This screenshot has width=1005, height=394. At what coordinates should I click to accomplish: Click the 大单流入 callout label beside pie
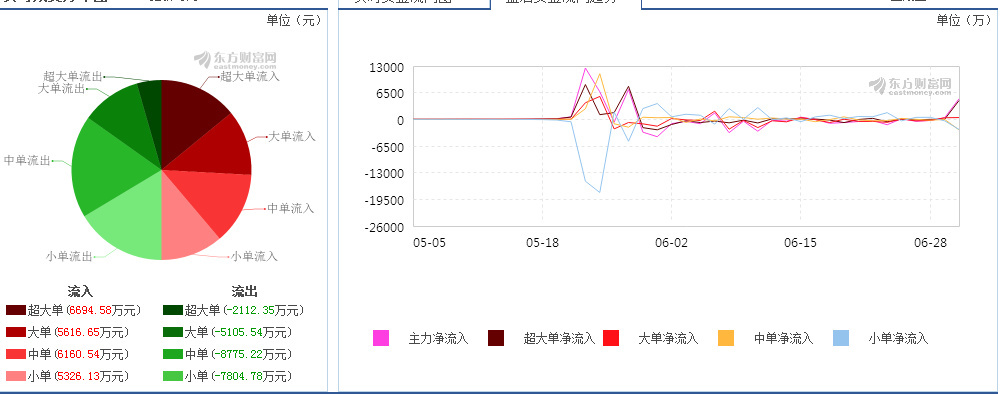tap(292, 136)
